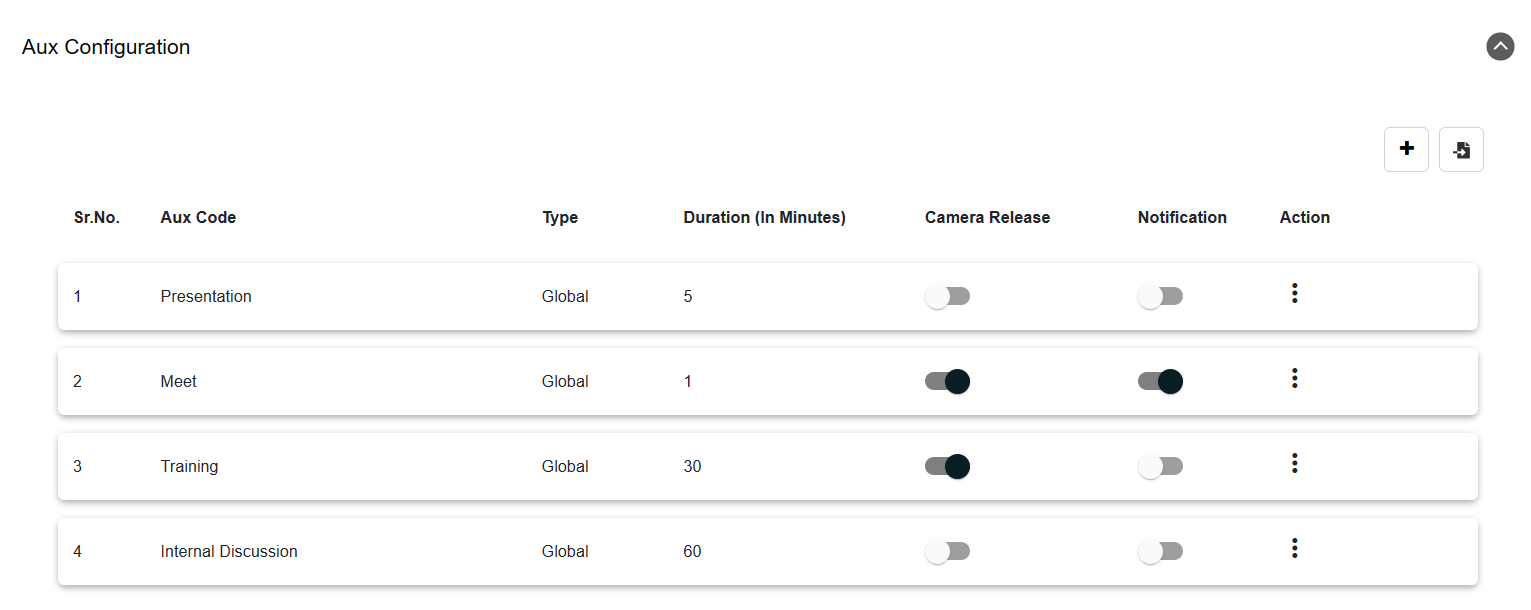1531x610 pixels.
Task: Click serial number 2 in Meet row
Action: tap(77, 381)
